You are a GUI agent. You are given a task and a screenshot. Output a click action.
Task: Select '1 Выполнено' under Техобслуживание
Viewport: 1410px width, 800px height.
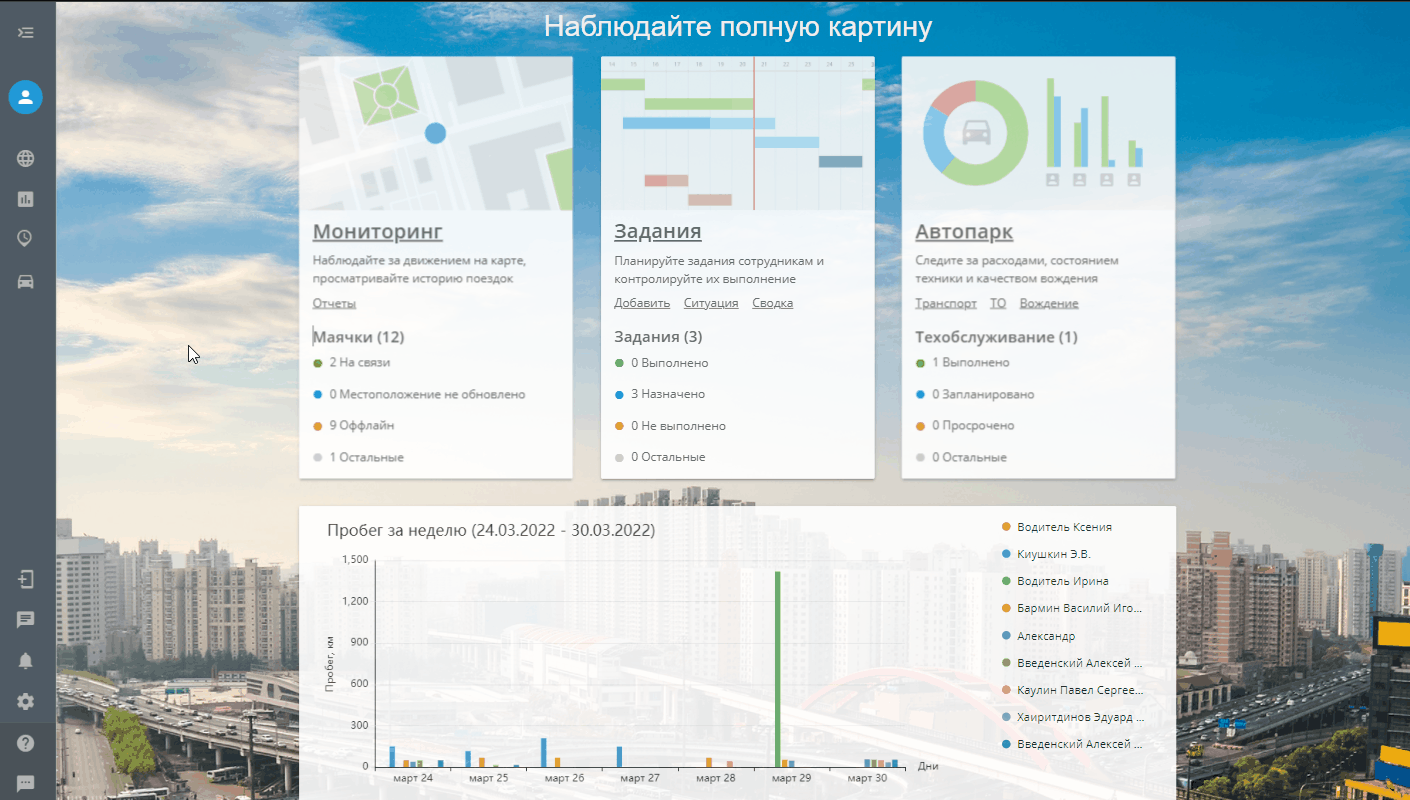(963, 363)
